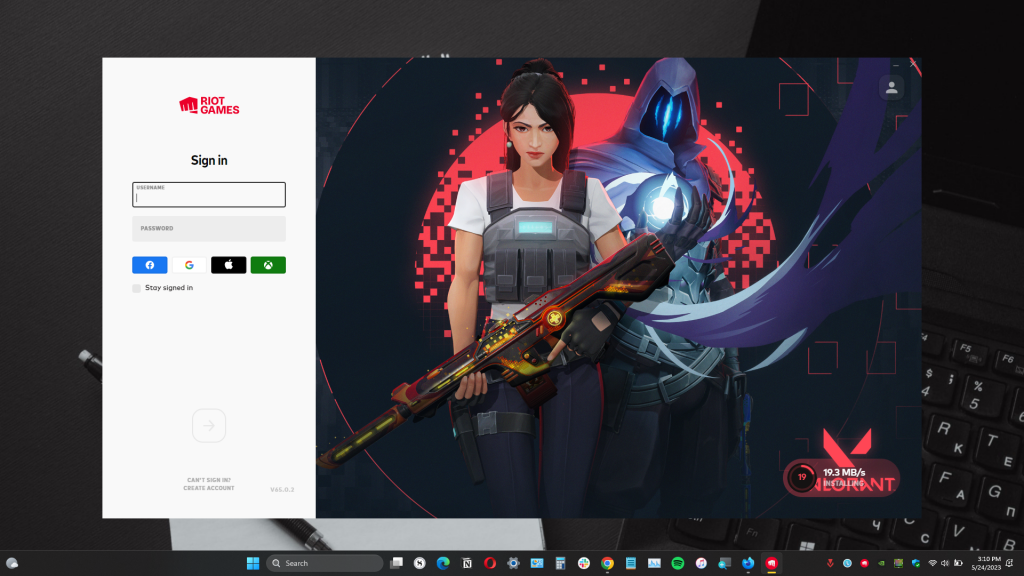Open the Windows Start menu

(253, 563)
